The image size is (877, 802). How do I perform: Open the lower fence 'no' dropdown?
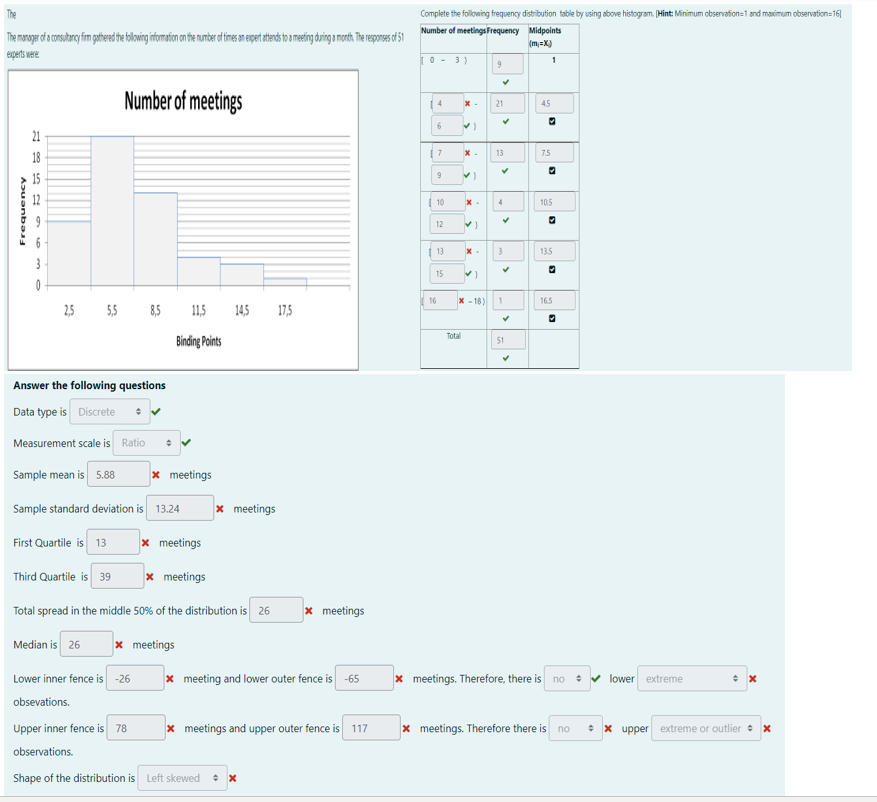[567, 678]
